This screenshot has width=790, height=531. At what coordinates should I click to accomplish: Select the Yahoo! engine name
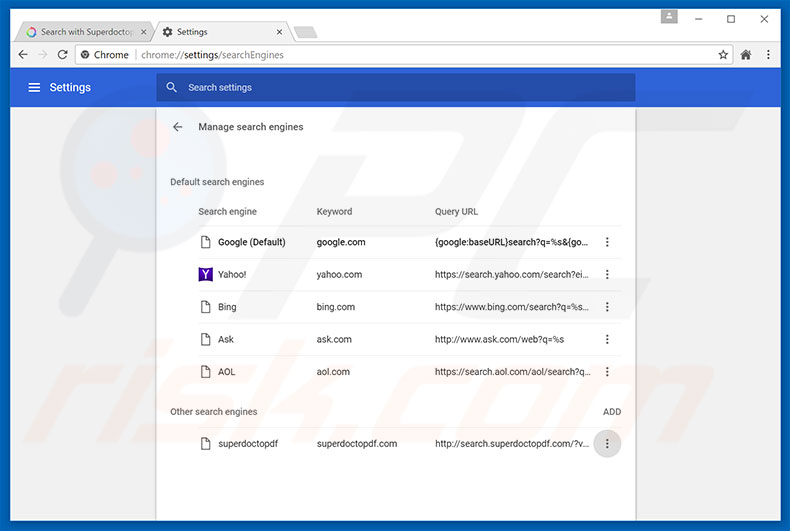click(x=232, y=275)
